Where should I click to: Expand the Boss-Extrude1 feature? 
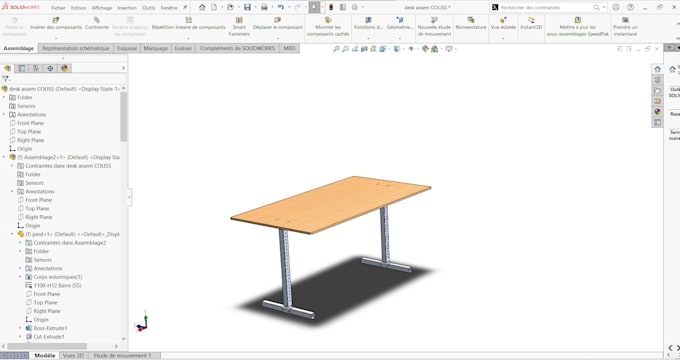(x=20, y=328)
